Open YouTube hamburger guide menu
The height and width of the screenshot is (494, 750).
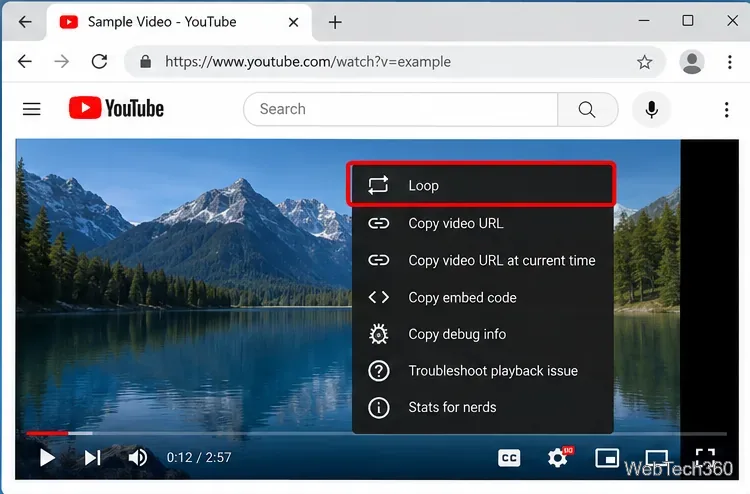32,109
